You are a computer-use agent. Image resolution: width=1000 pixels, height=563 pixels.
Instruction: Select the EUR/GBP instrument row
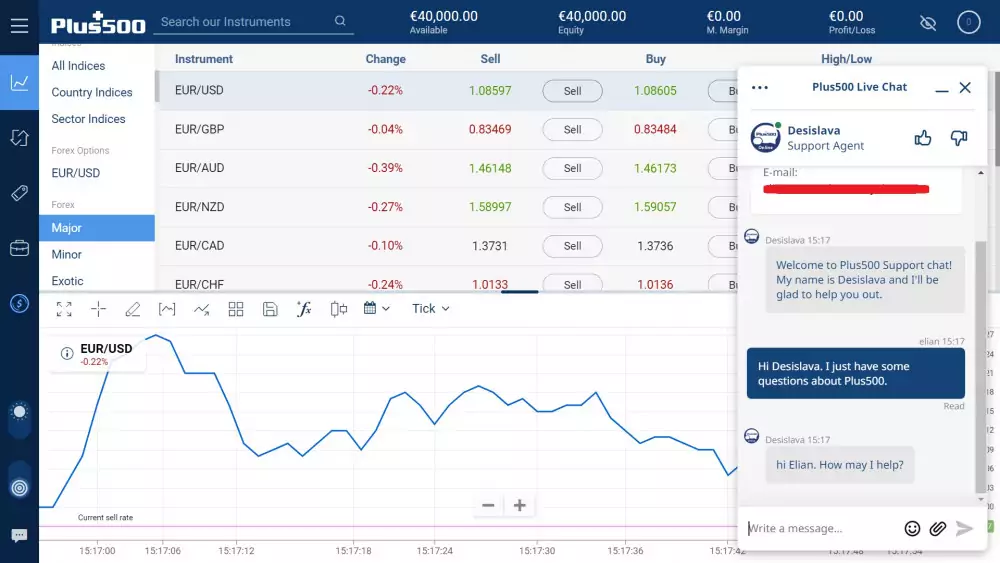pos(448,129)
